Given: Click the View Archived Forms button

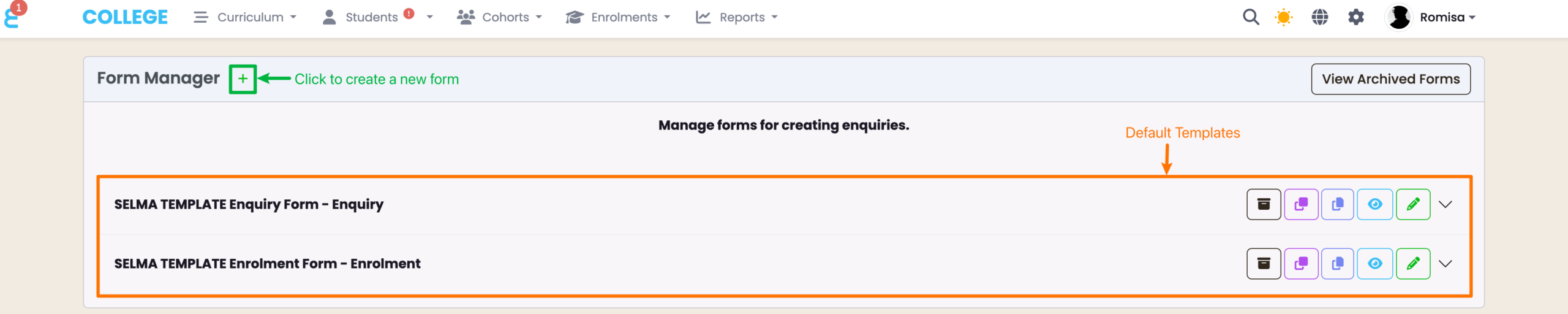Looking at the screenshot, I should point(1390,79).
